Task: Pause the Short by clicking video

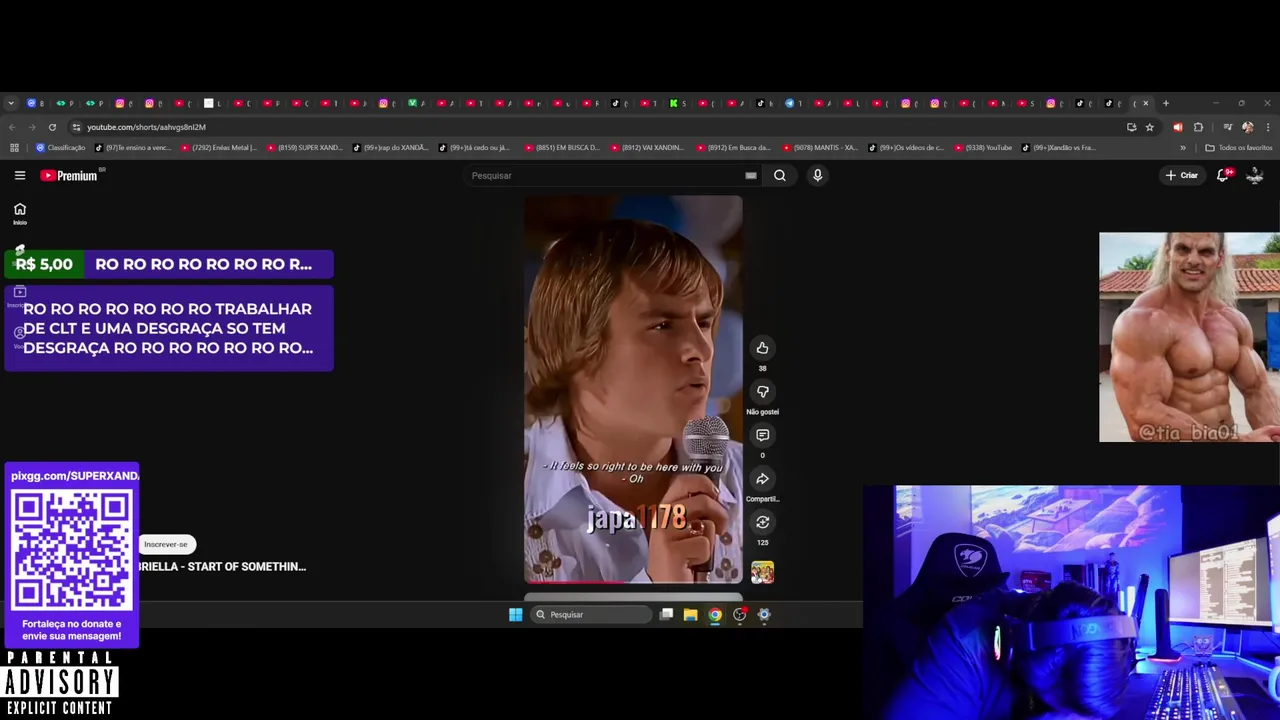Action: 634,388
